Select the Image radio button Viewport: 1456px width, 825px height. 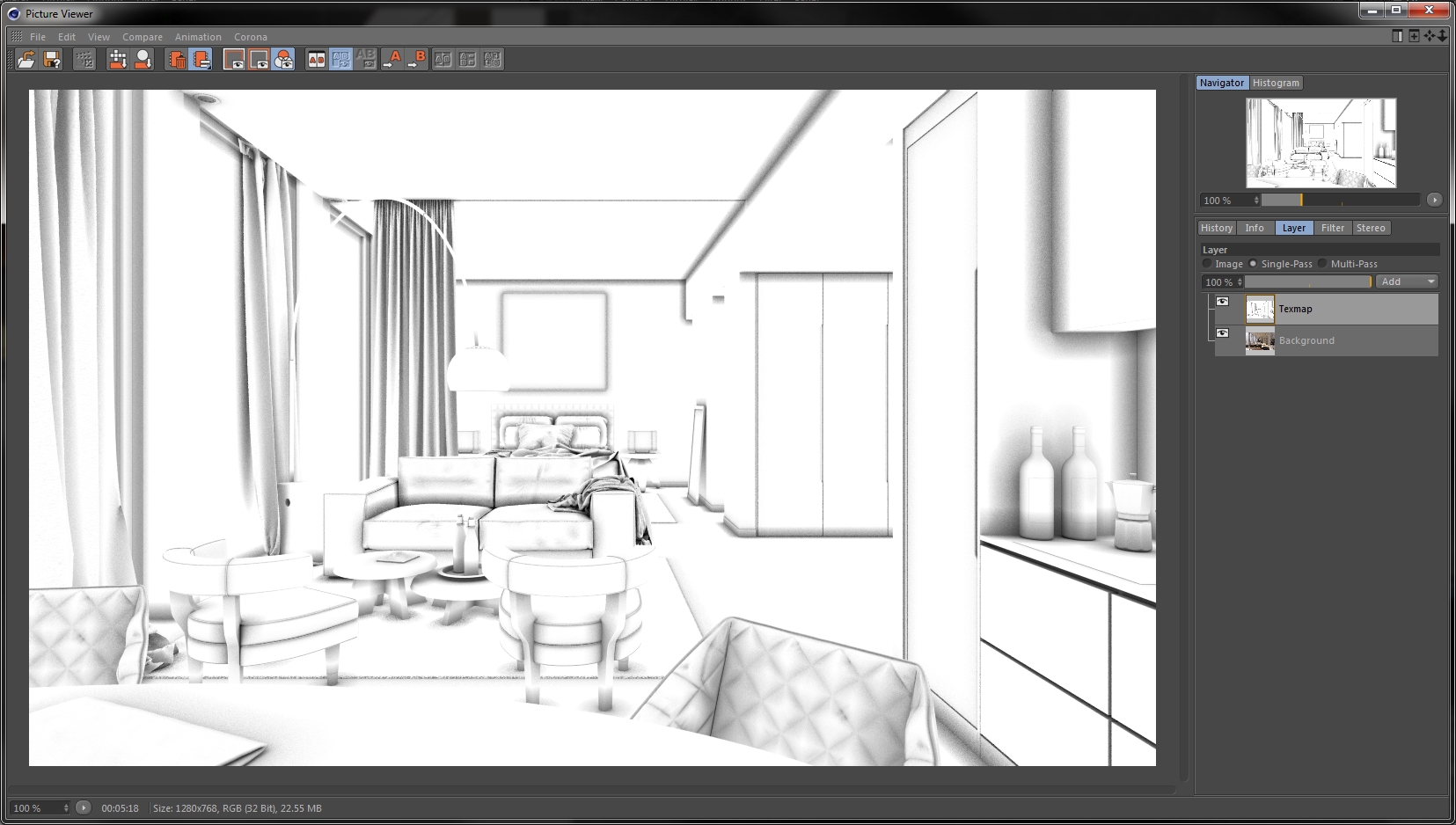(x=1207, y=263)
